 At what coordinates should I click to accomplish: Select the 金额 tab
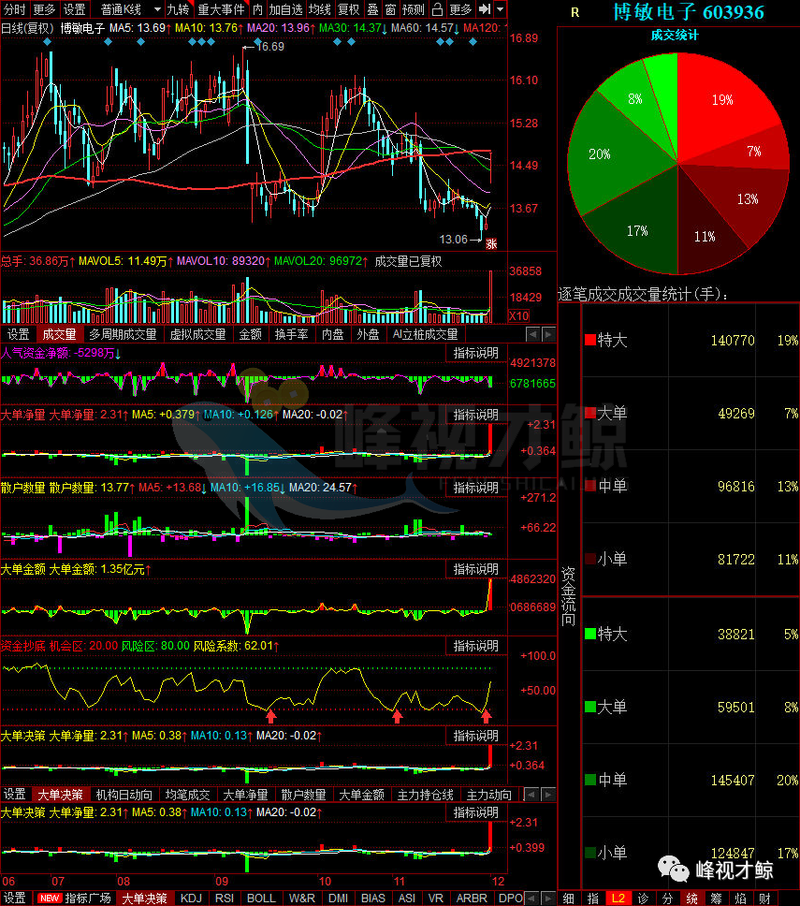(250, 334)
